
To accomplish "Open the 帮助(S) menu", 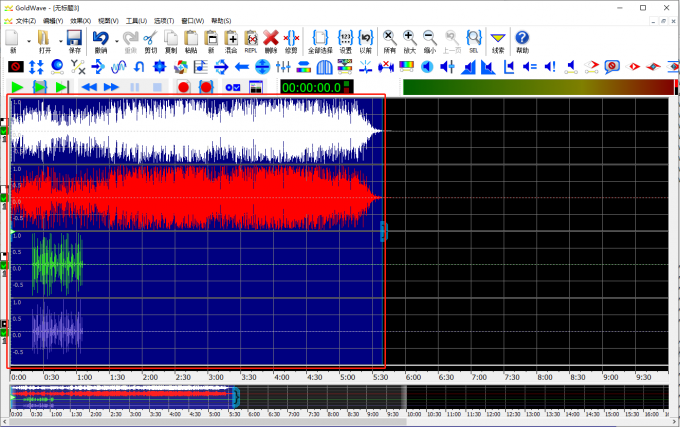I will pyautogui.click(x=221, y=21).
